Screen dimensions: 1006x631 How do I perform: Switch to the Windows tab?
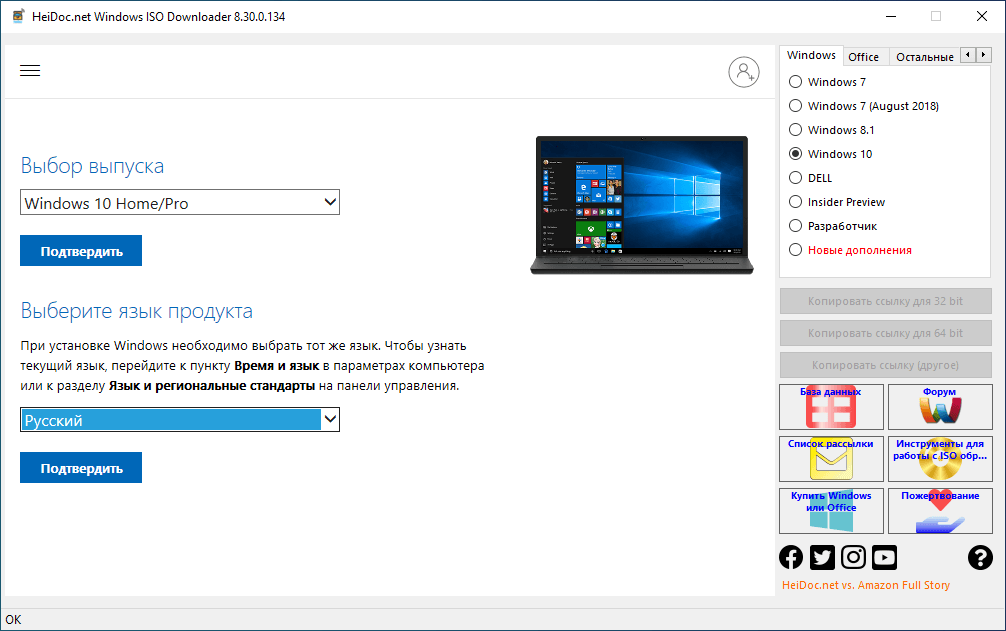(x=811, y=55)
